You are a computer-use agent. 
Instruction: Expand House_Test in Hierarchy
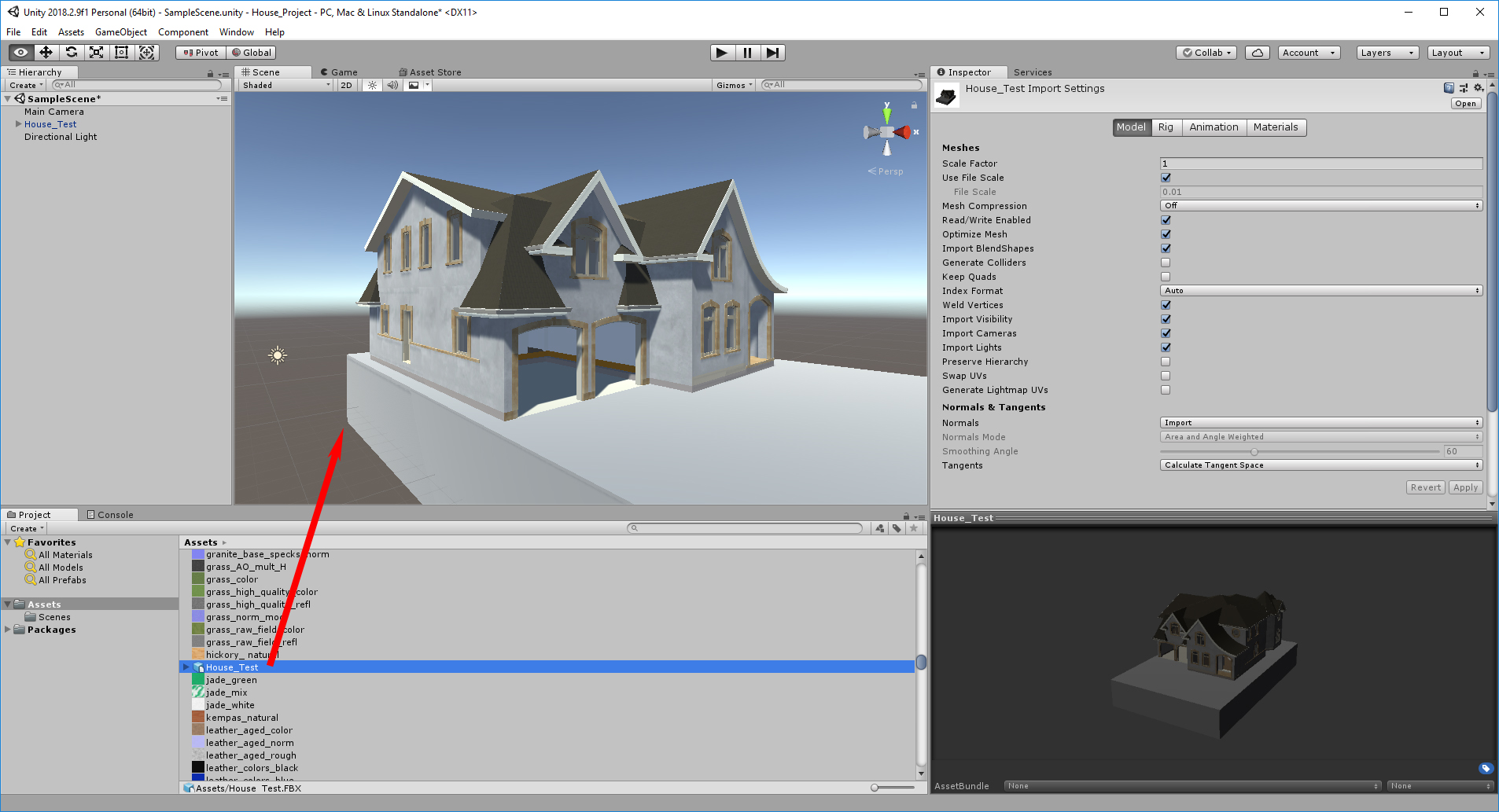point(19,124)
